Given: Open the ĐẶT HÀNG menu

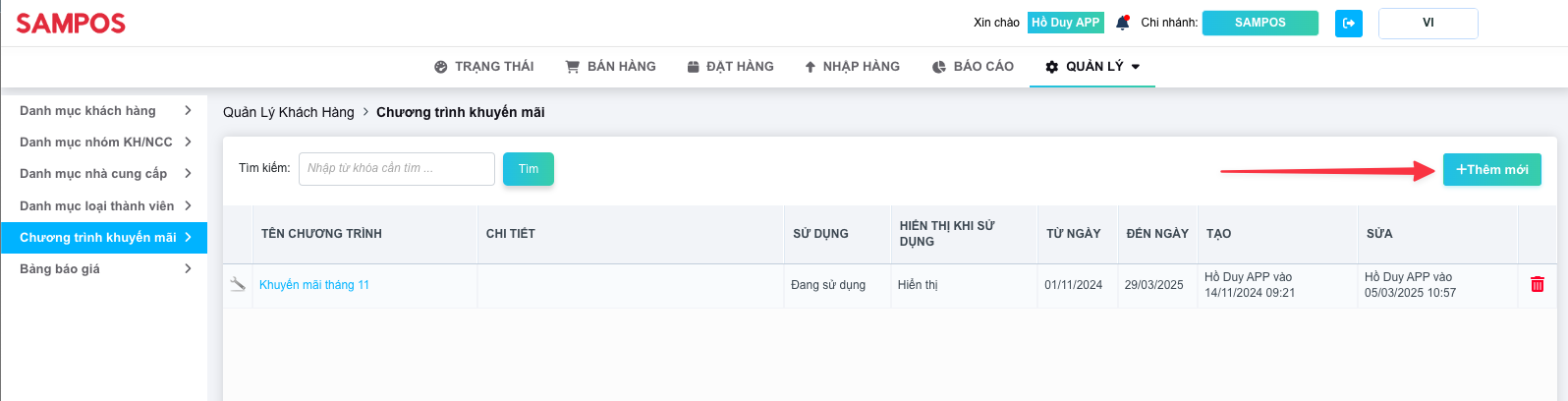Looking at the screenshot, I should pos(730,67).
